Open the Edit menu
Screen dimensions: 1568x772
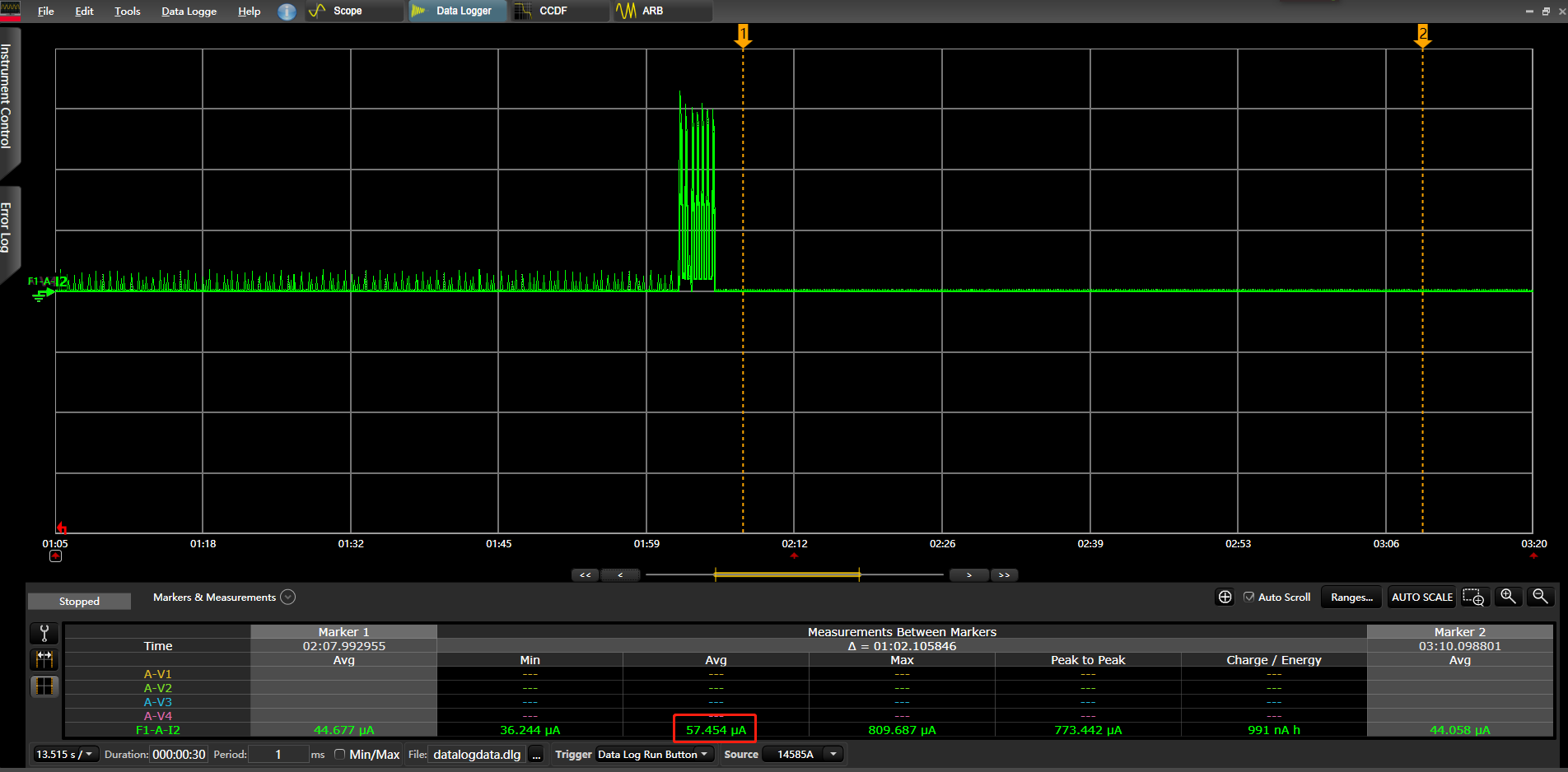tap(84, 12)
